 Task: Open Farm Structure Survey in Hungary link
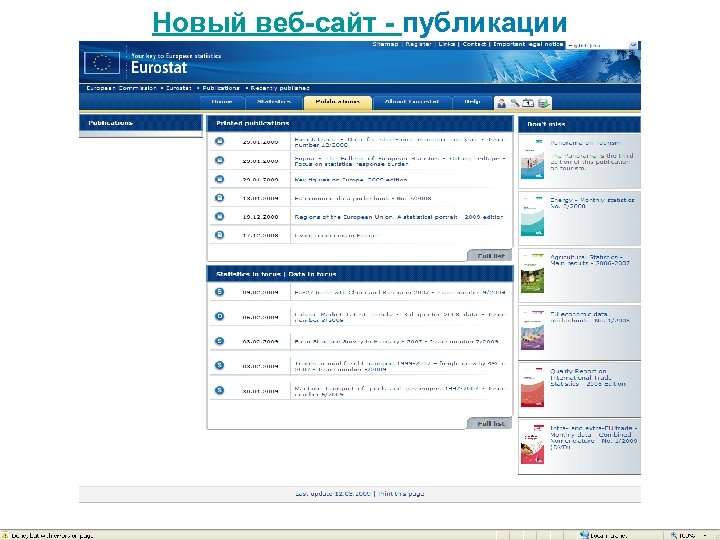coord(397,342)
